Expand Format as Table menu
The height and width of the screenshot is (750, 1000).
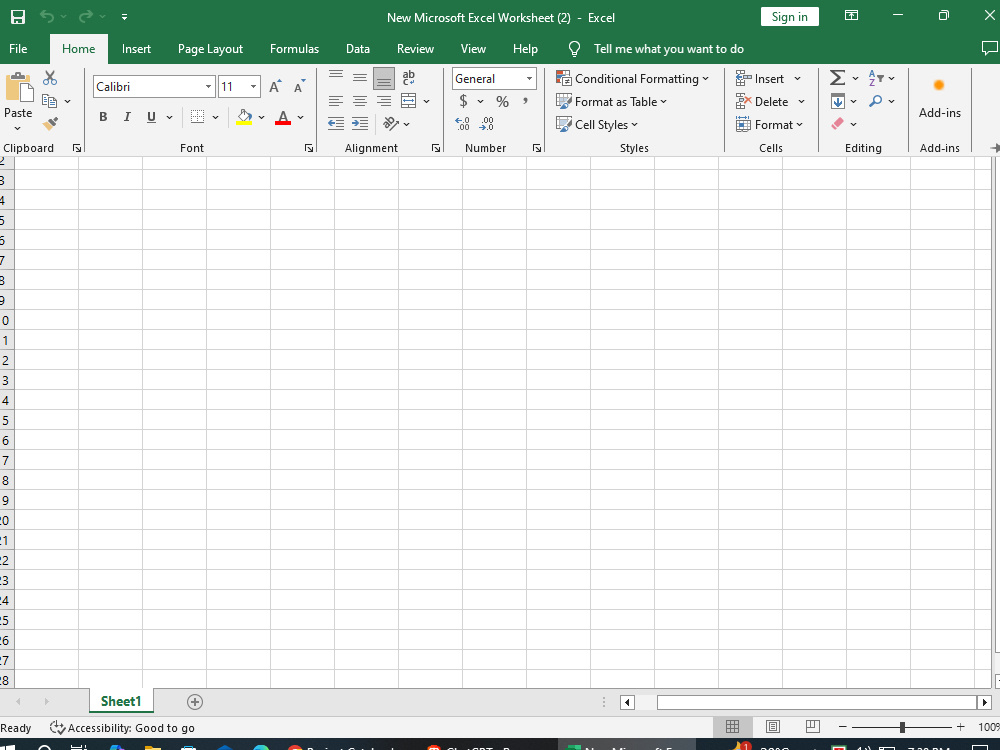coord(611,101)
